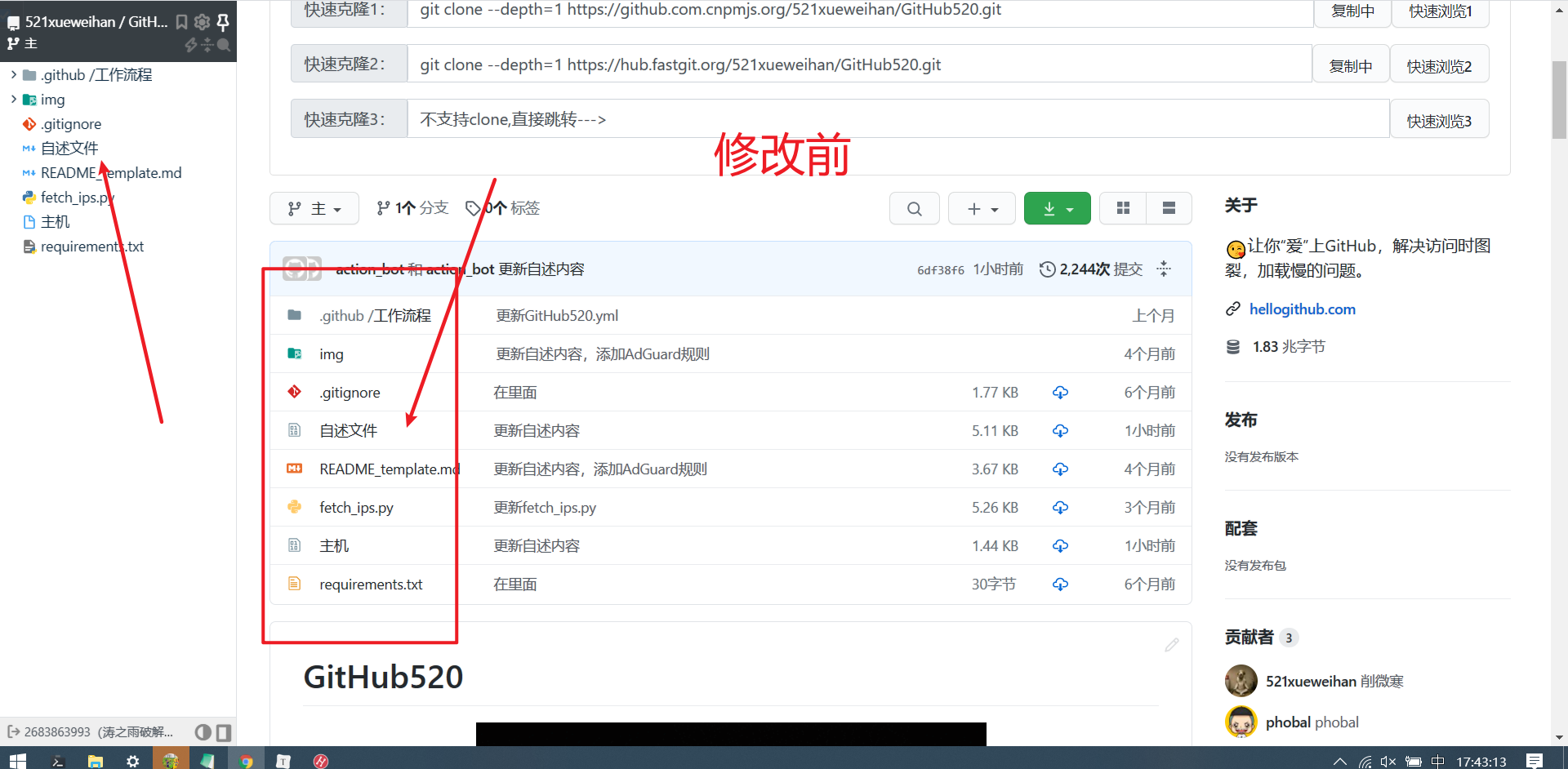The height and width of the screenshot is (769, 1568).
Task: Open the 主 branch dropdown
Action: 314,208
